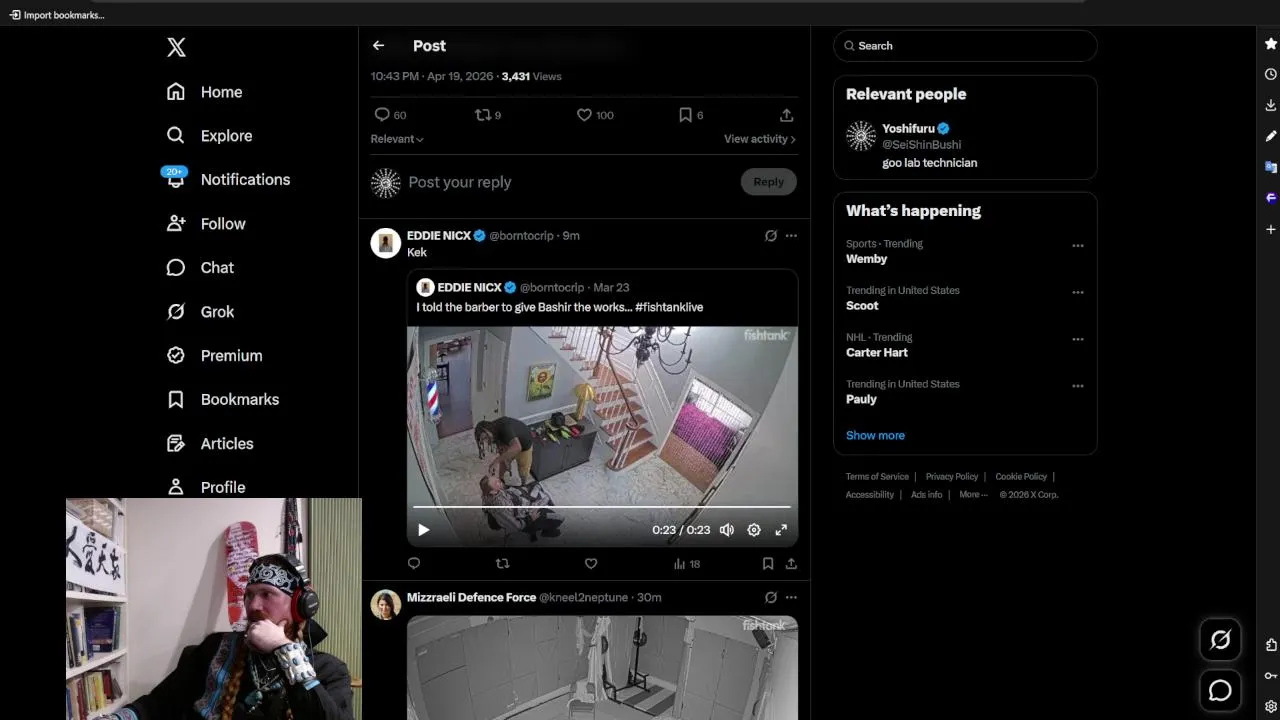Open Privacy Policy link

(x=952, y=477)
